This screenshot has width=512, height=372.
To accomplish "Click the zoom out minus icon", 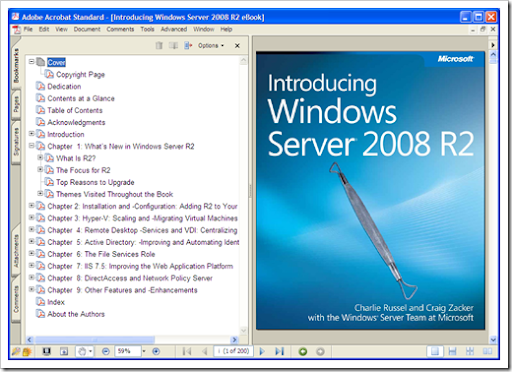I will [x=106, y=351].
